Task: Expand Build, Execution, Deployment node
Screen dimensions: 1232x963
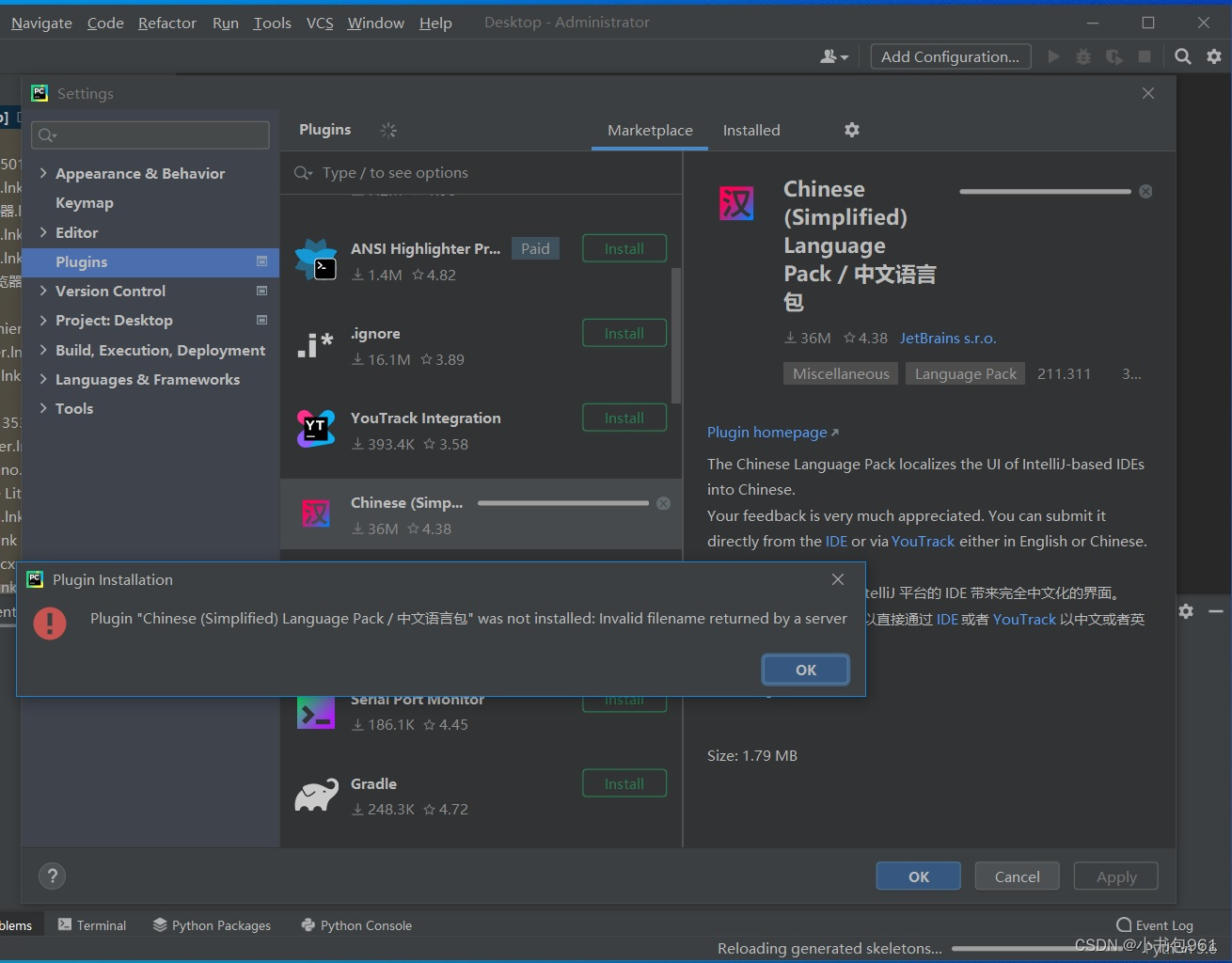Action: click(43, 350)
